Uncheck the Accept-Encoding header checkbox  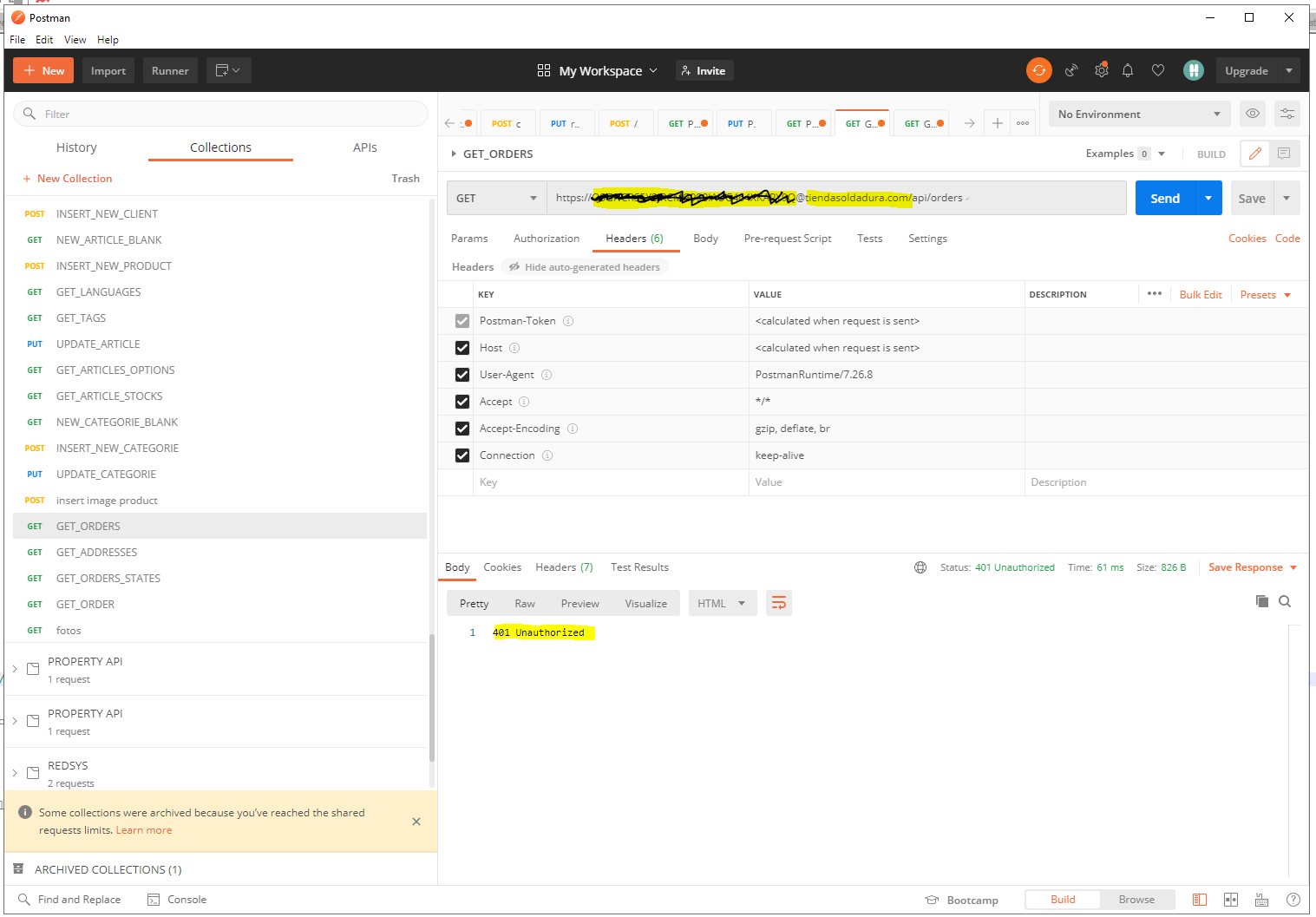(462, 429)
